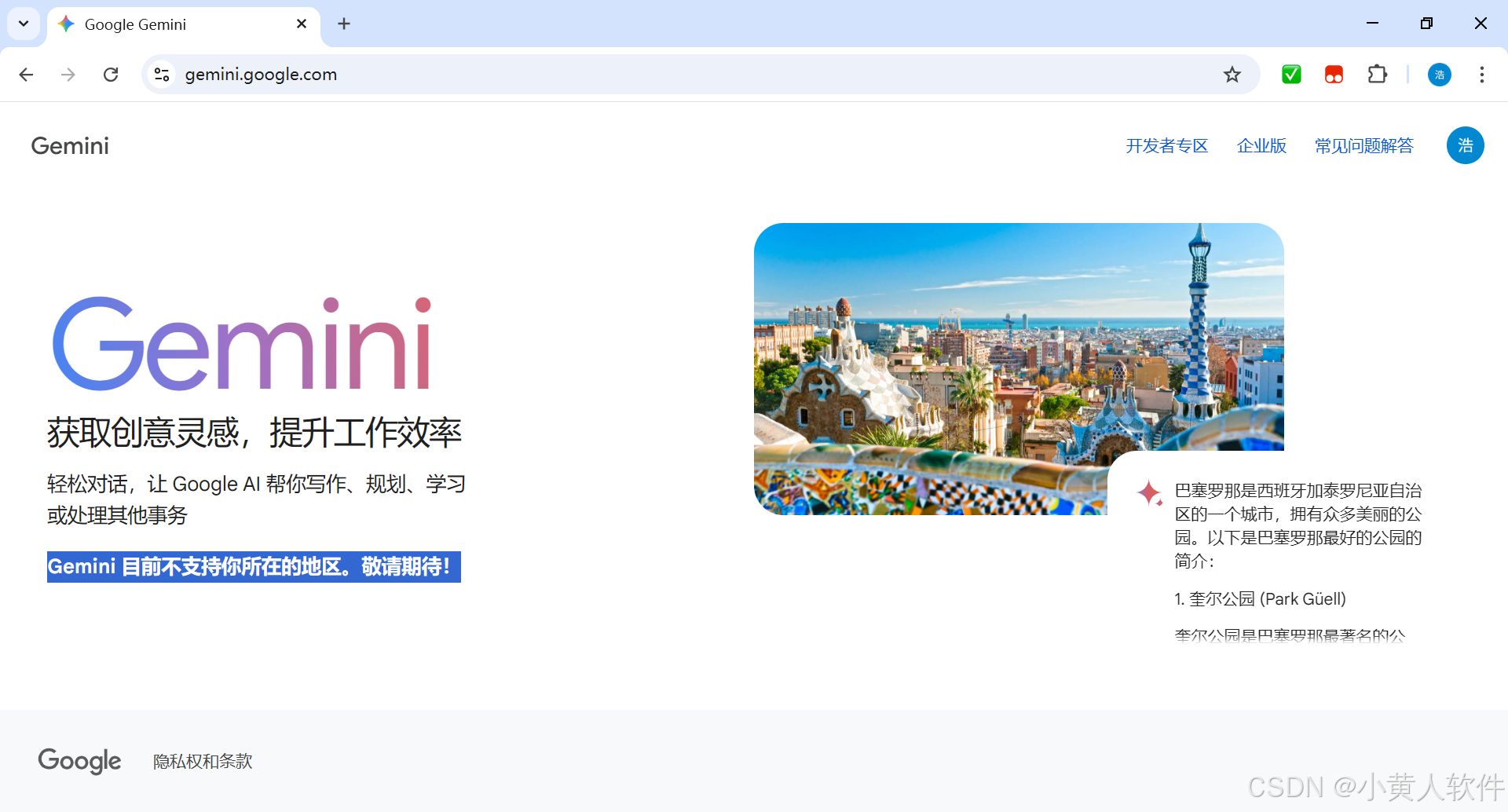Open Chrome's three-dot menu
Image resolution: width=1508 pixels, height=812 pixels.
point(1481,75)
